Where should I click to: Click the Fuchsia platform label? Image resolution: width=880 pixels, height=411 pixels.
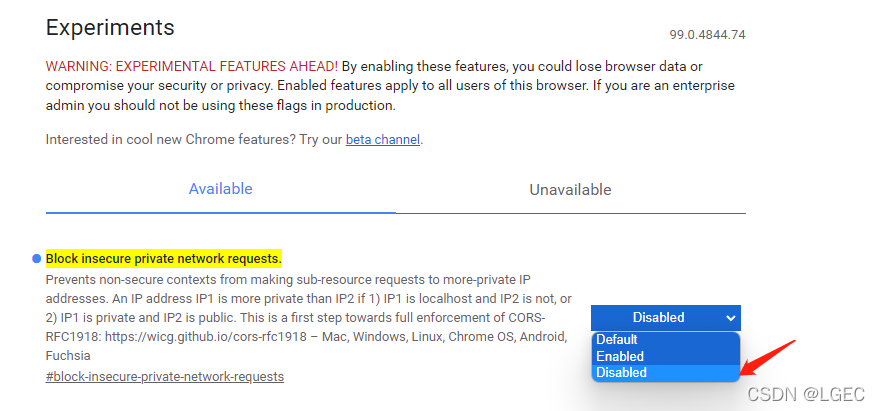point(68,356)
